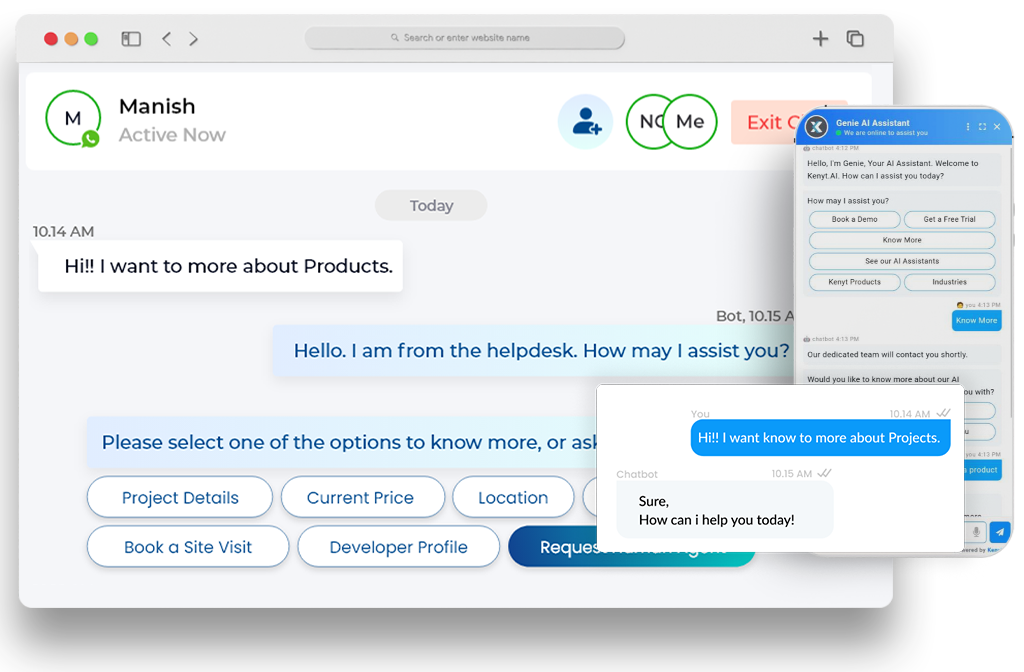Switch to the NC view circle
Screen dimensions: 1024x672
click(648, 121)
